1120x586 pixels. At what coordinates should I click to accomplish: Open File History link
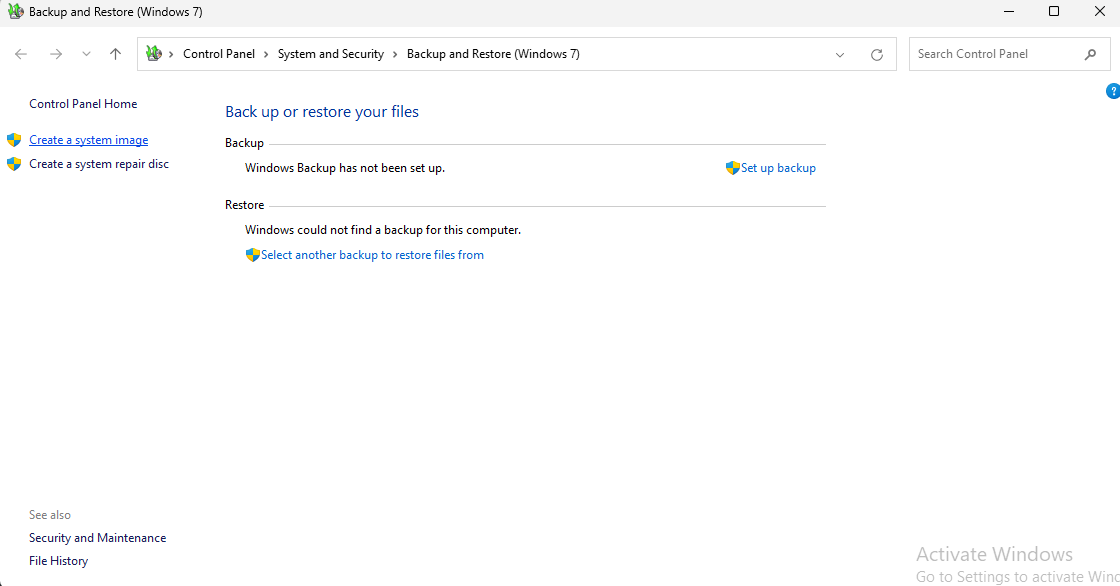(58, 561)
